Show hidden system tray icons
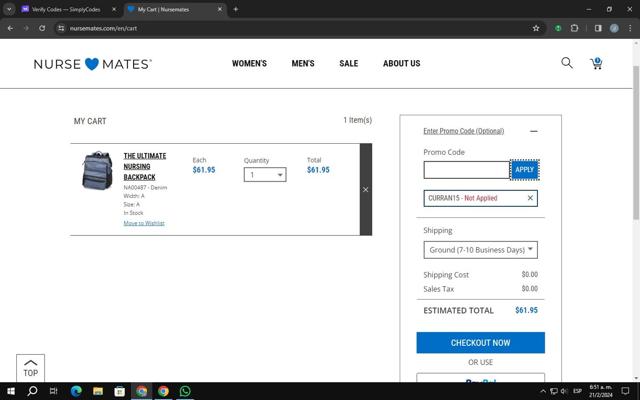The height and width of the screenshot is (400, 640). tap(543, 391)
